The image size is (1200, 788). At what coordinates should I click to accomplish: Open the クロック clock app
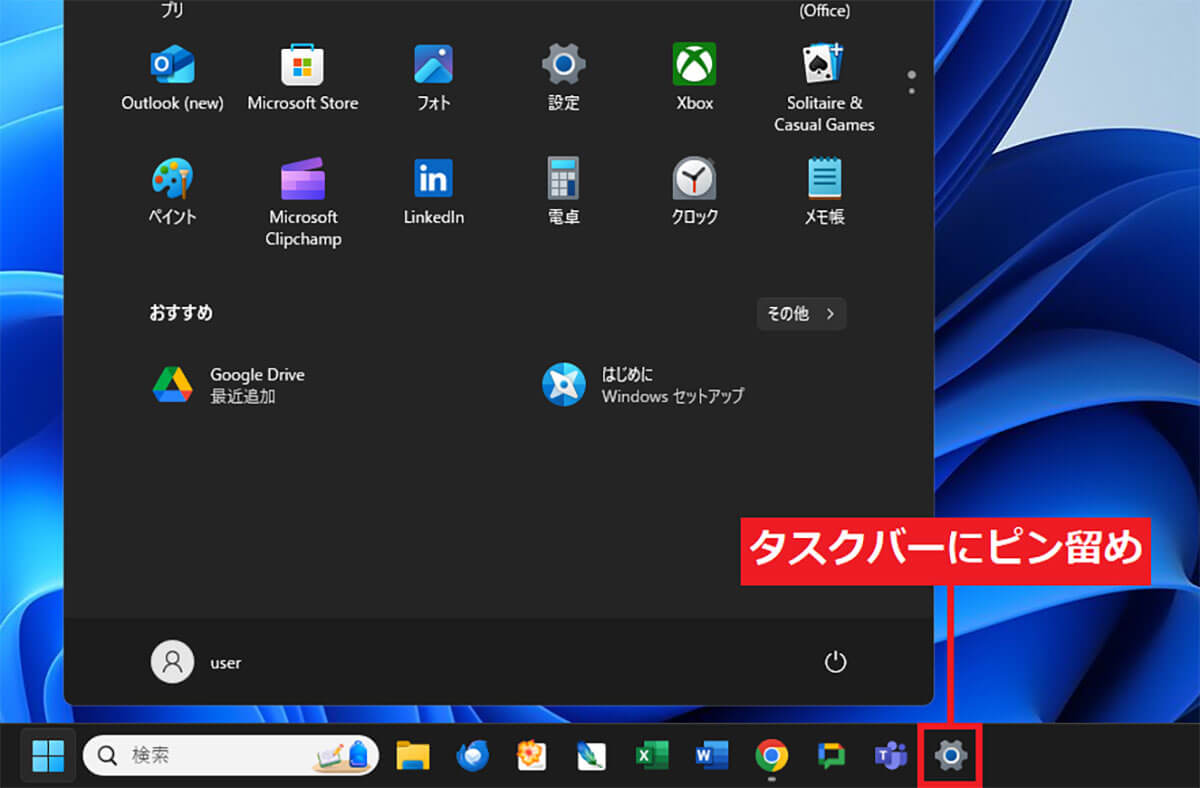pyautogui.click(x=694, y=192)
